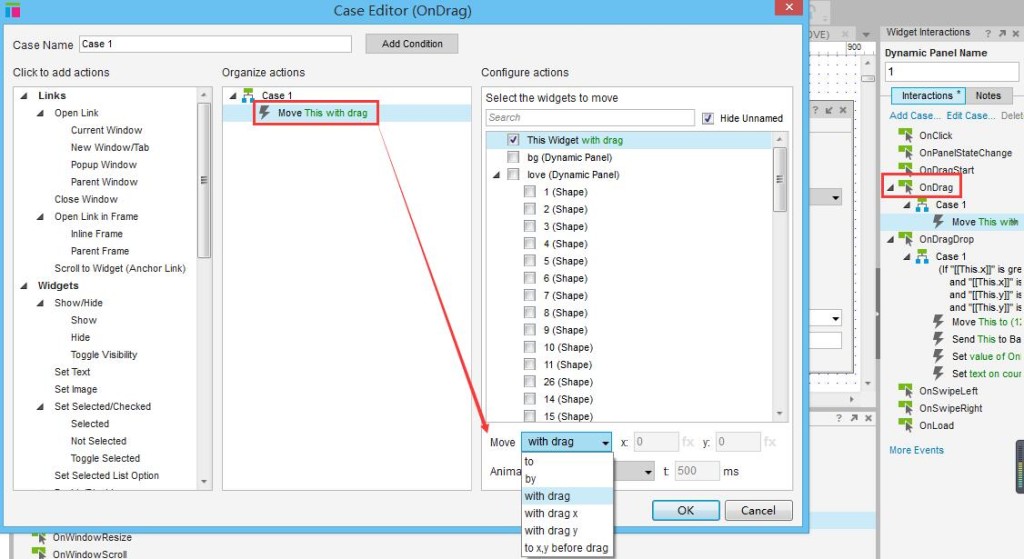Select the Toggle Visibility action

pos(104,355)
